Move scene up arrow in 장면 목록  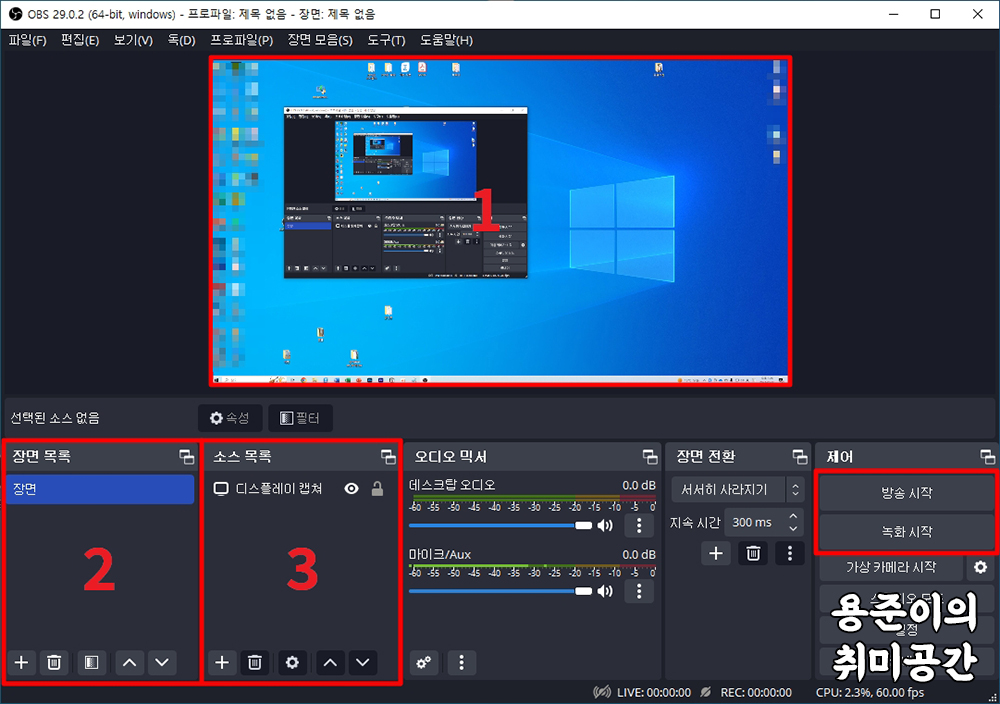pos(129,663)
